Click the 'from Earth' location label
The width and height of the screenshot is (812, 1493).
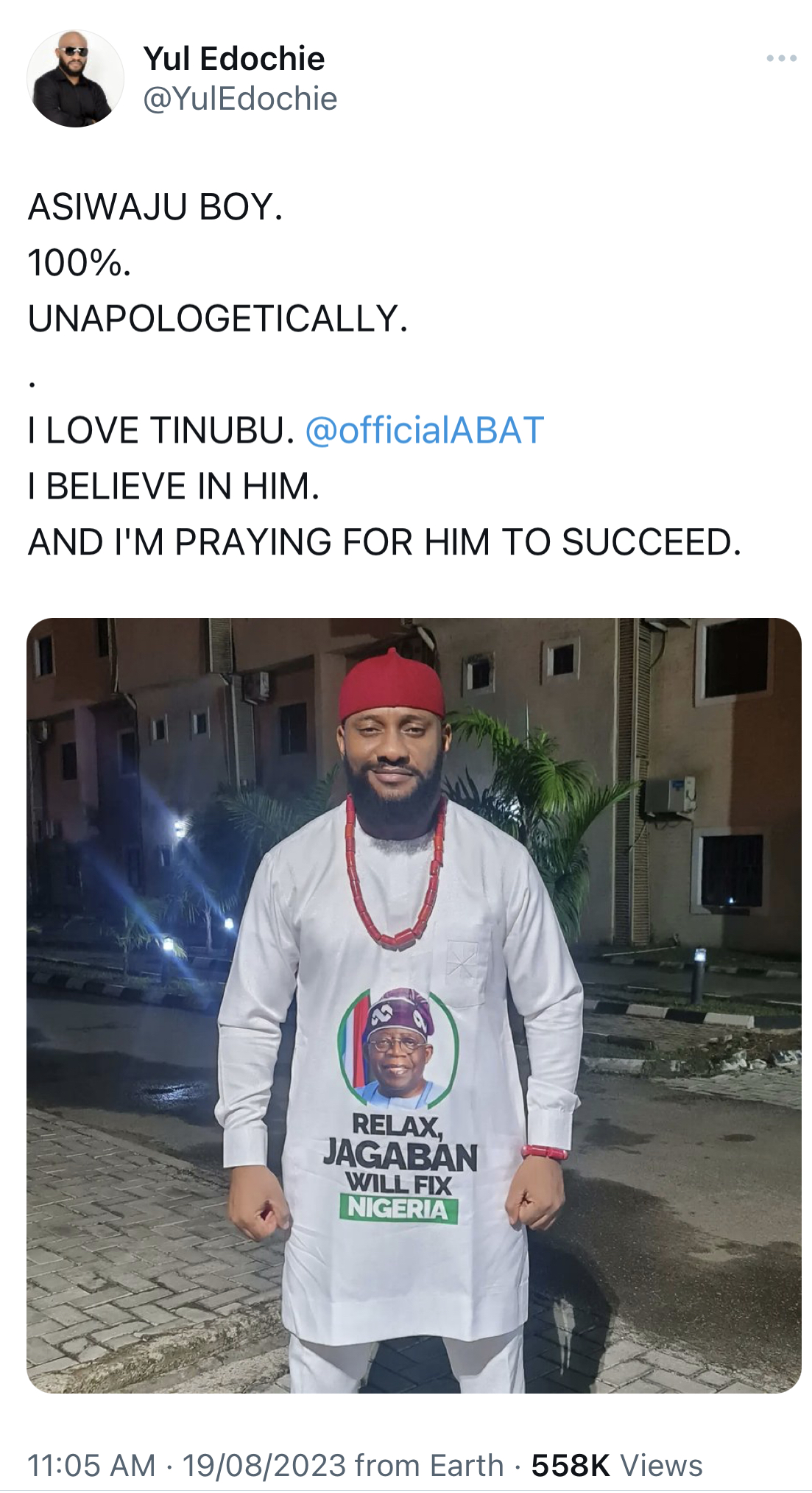click(430, 1465)
